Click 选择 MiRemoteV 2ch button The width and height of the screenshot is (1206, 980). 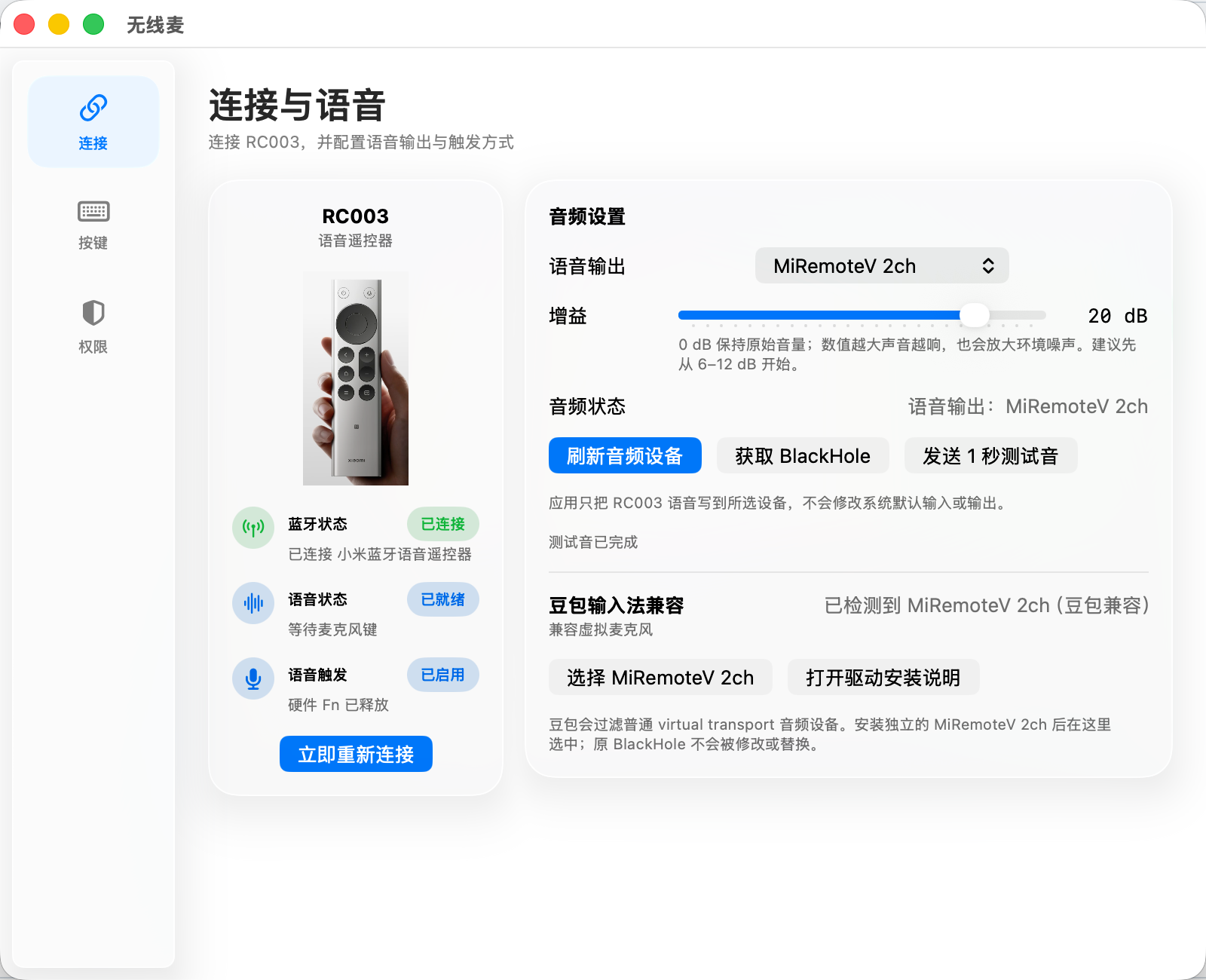[x=660, y=677]
